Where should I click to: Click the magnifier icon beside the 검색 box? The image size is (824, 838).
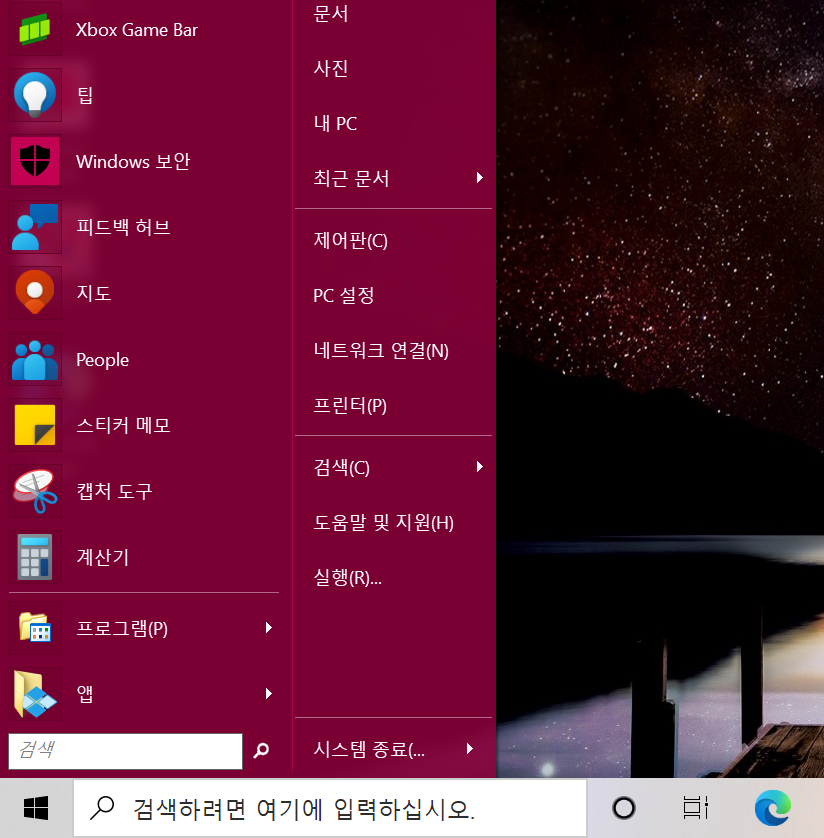coord(260,751)
